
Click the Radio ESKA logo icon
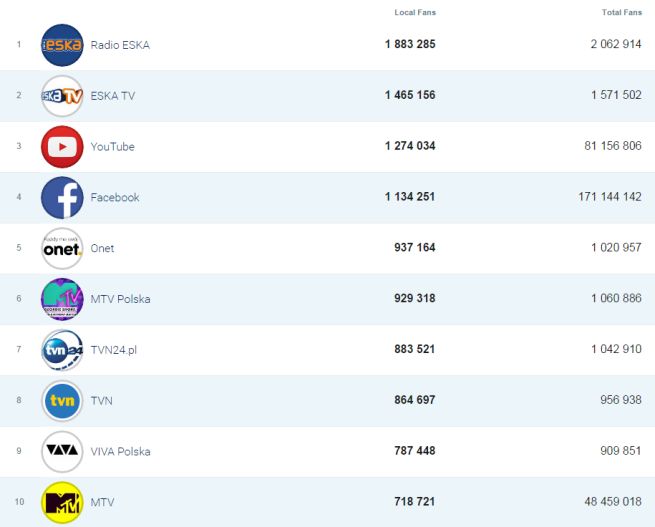62,45
